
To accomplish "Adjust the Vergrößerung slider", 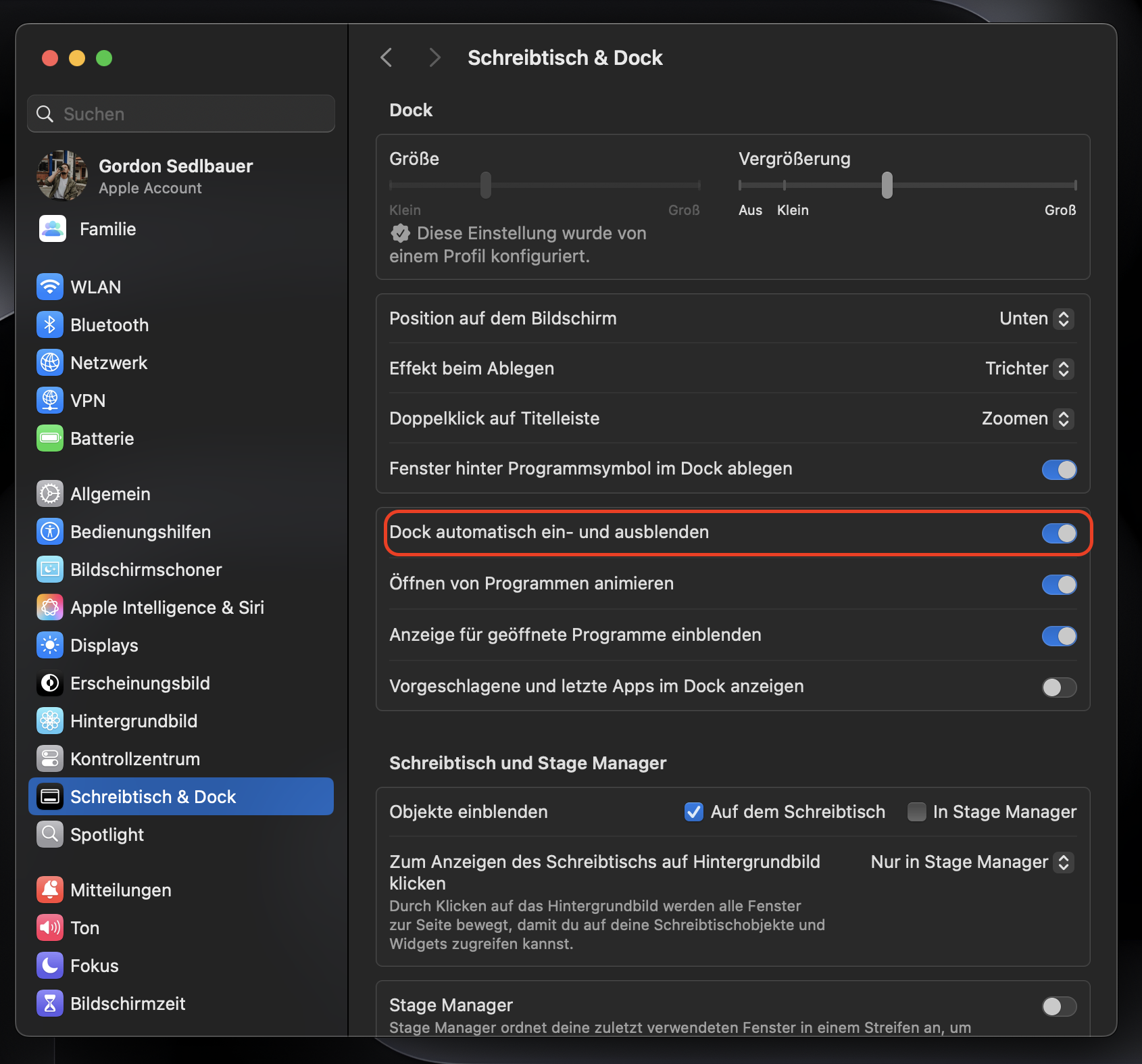I will pyautogui.click(x=887, y=185).
